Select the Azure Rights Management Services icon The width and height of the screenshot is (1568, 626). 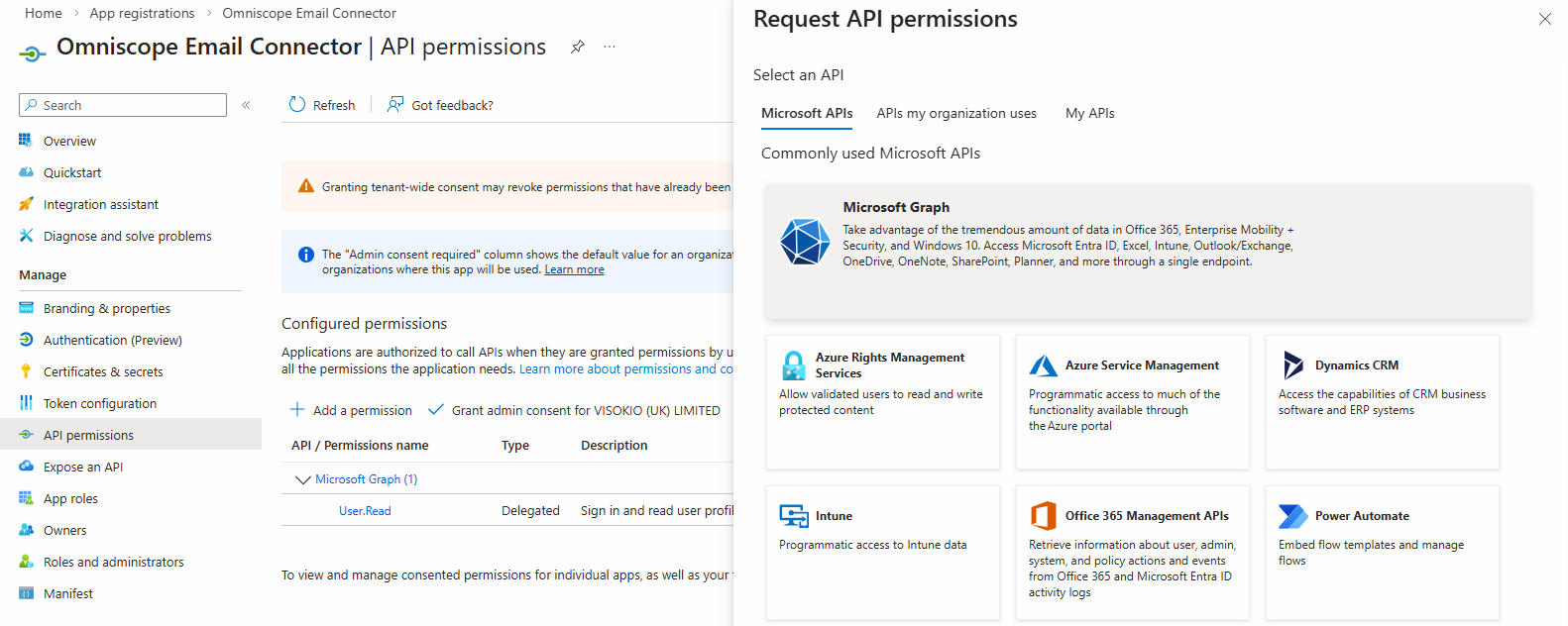pyautogui.click(x=794, y=365)
